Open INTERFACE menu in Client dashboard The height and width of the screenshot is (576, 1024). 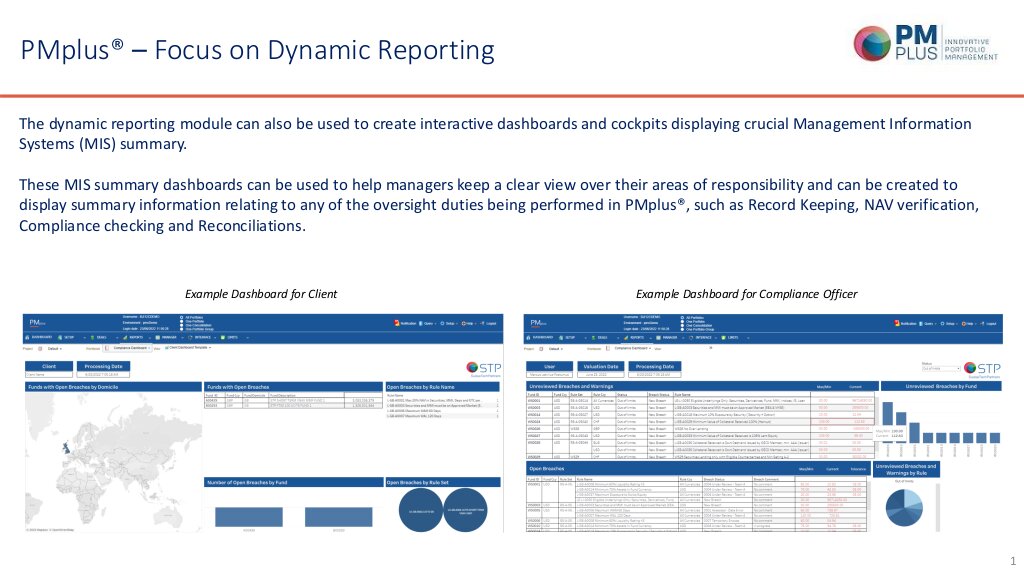tap(202, 337)
